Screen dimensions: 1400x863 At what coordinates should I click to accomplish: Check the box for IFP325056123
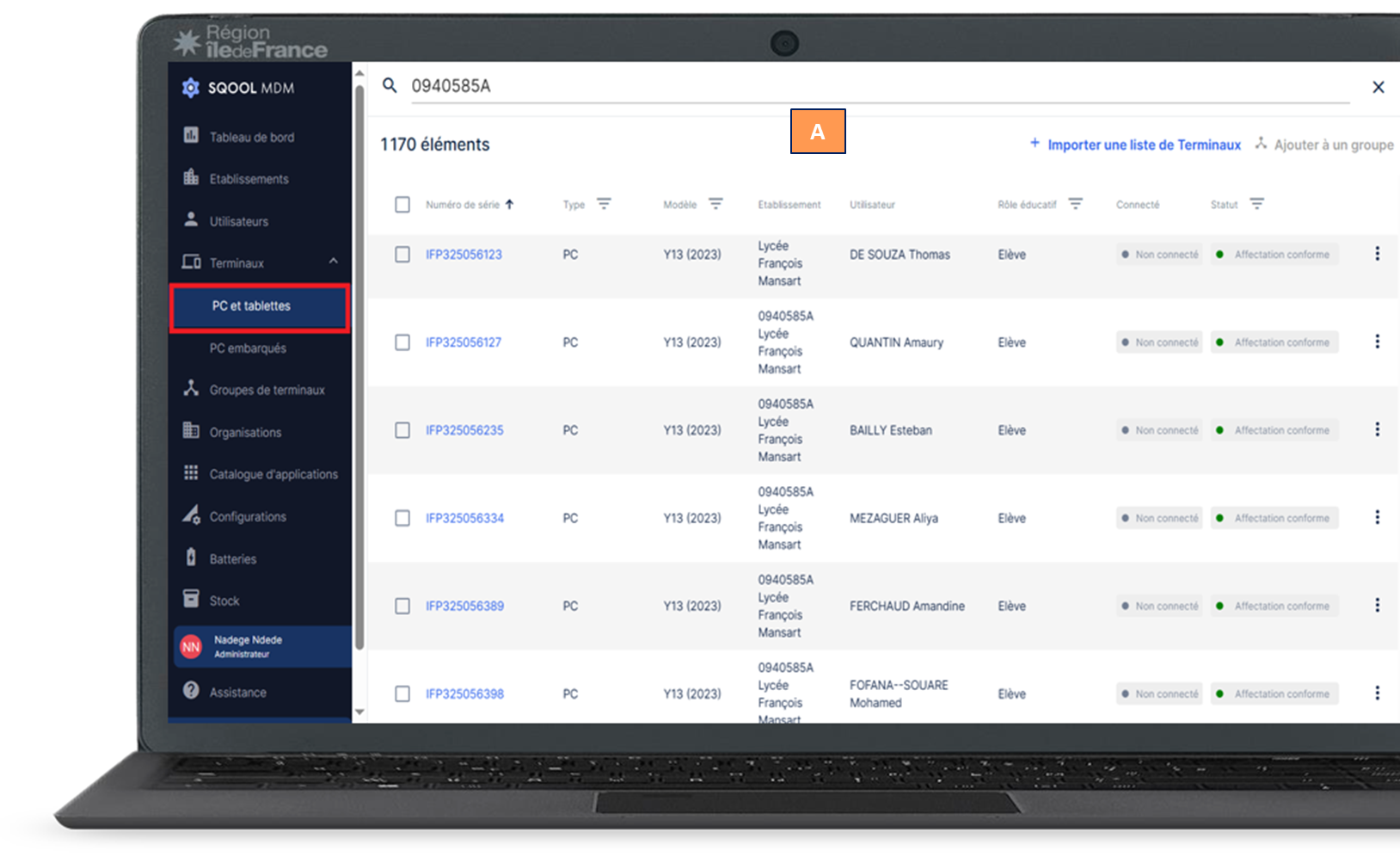(x=402, y=255)
